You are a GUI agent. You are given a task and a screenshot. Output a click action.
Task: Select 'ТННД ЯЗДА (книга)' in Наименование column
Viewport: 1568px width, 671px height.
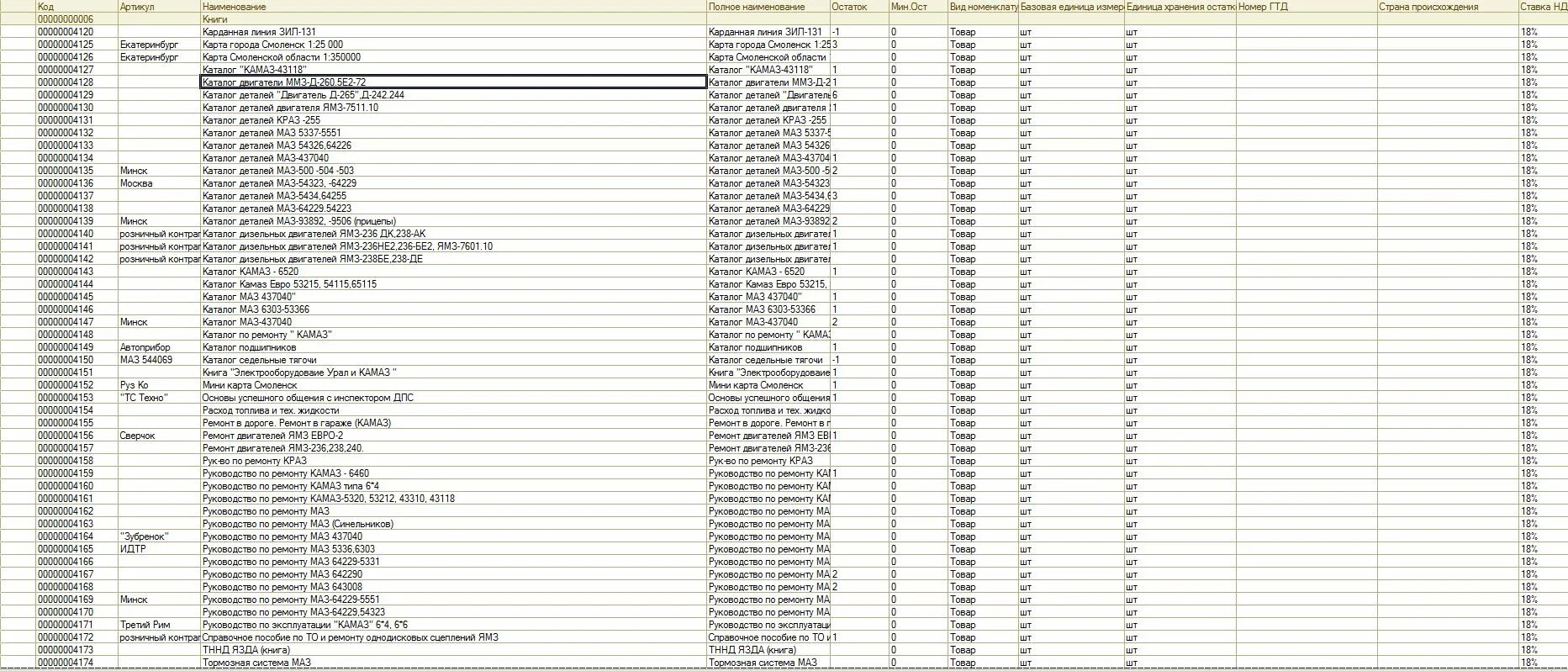pos(453,650)
